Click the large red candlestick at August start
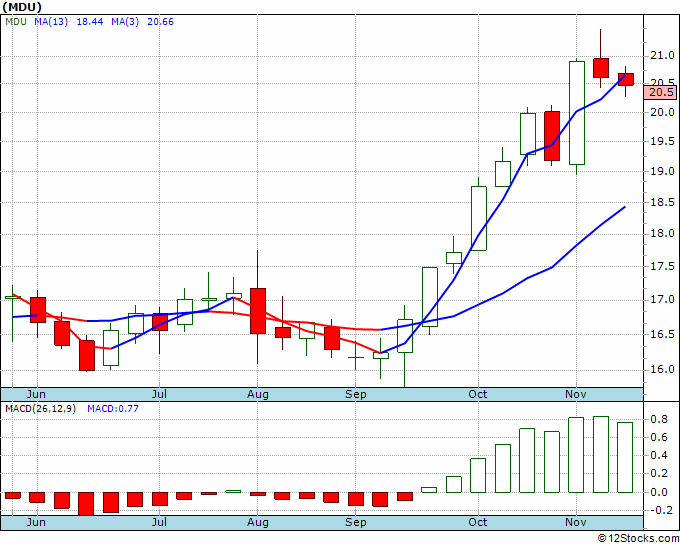 [258, 311]
